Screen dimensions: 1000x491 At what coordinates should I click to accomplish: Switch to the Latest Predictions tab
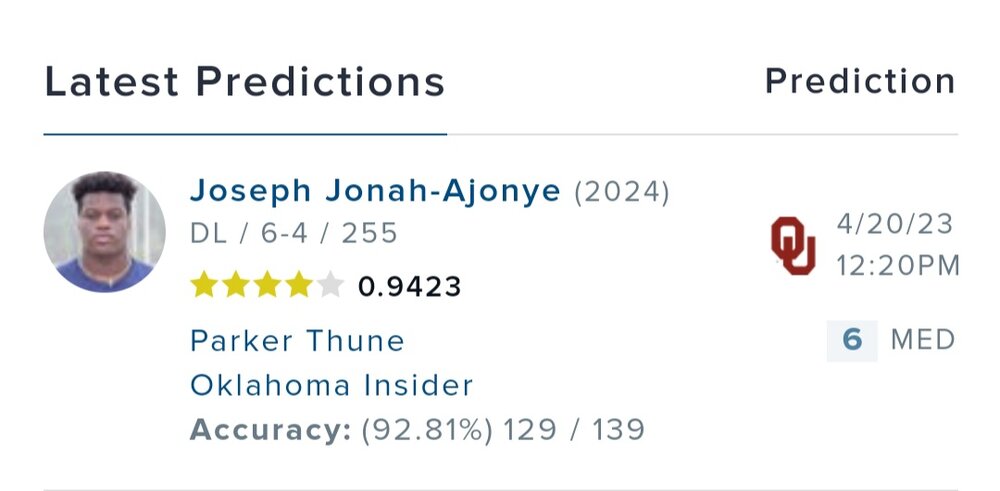click(245, 82)
